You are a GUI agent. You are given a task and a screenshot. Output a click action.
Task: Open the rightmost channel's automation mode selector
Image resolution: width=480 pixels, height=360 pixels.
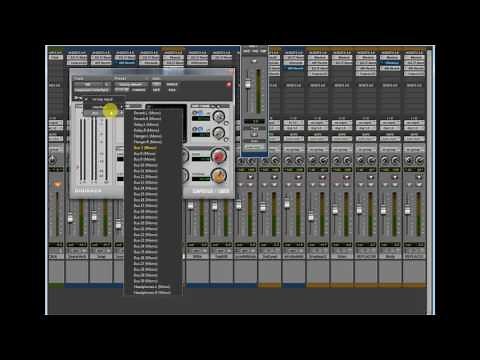(x=414, y=139)
